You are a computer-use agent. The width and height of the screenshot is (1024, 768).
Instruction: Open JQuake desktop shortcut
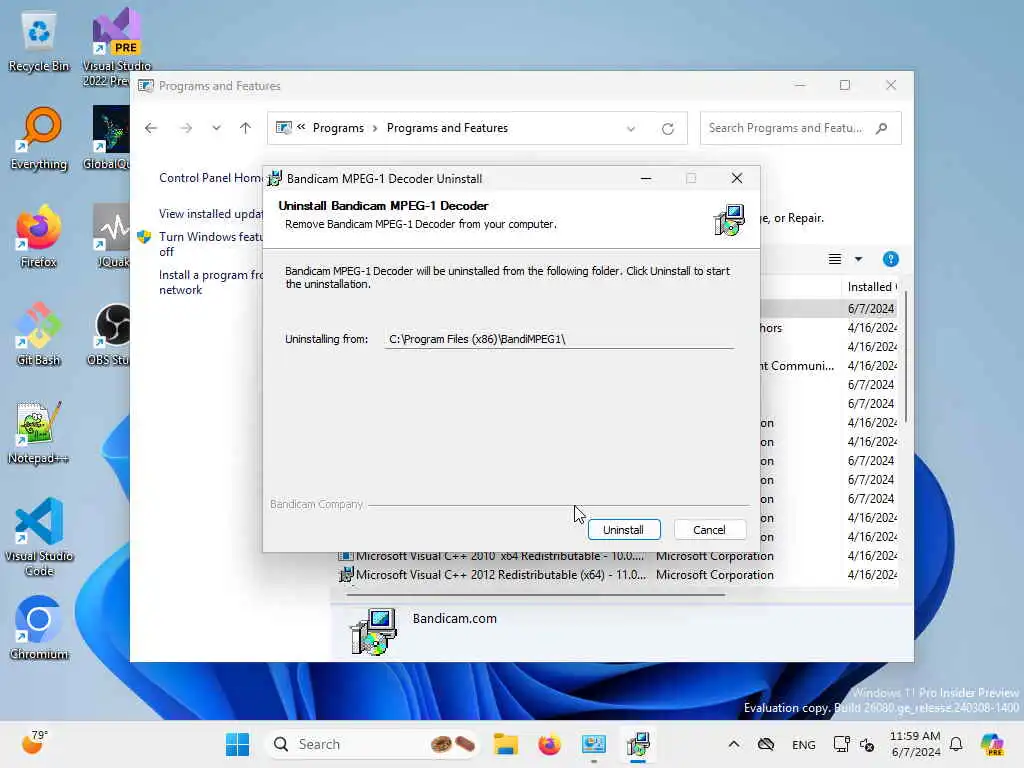click(112, 237)
